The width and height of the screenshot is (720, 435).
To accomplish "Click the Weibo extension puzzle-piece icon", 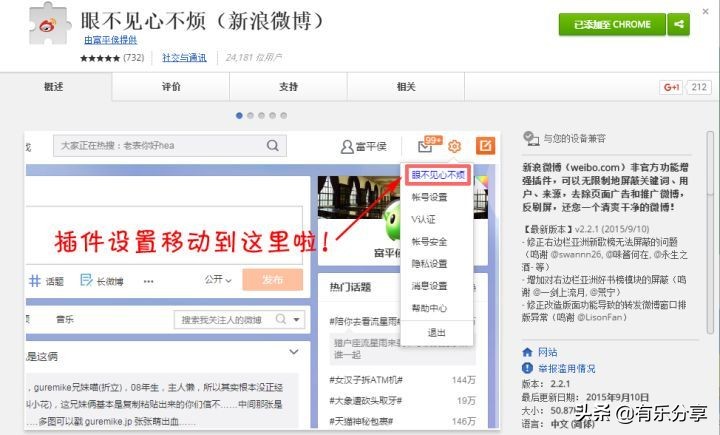I will coord(50,24).
